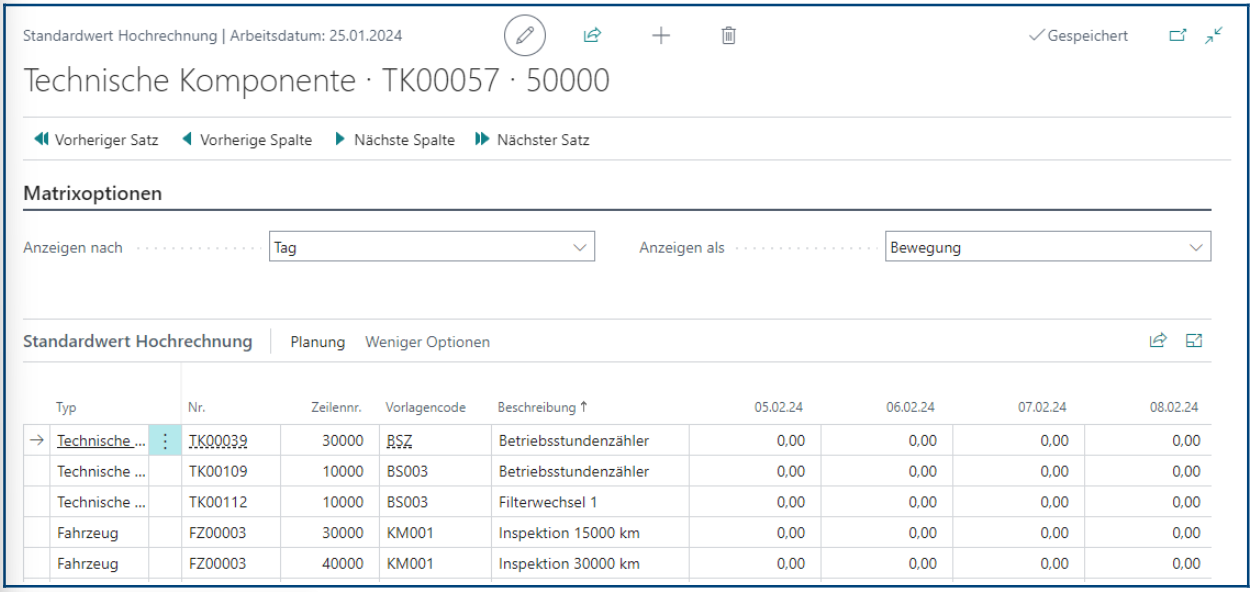Click the 05.02.24 column header

779,407
